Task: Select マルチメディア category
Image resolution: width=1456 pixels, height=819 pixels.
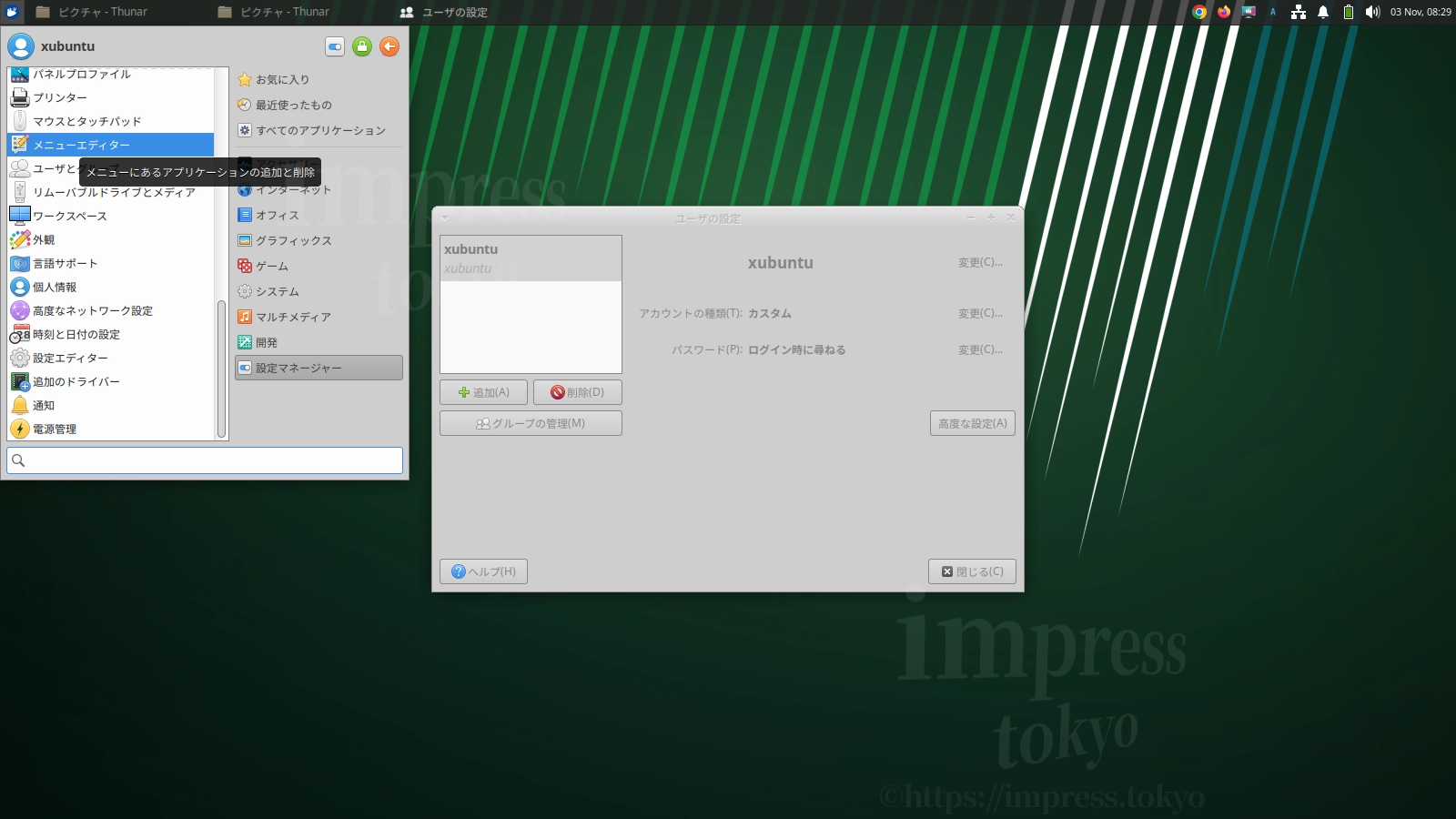Action: pyautogui.click(x=318, y=317)
